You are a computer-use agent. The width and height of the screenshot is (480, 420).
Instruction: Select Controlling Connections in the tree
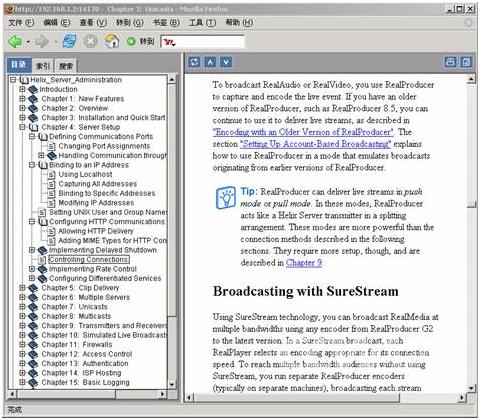coord(89,260)
